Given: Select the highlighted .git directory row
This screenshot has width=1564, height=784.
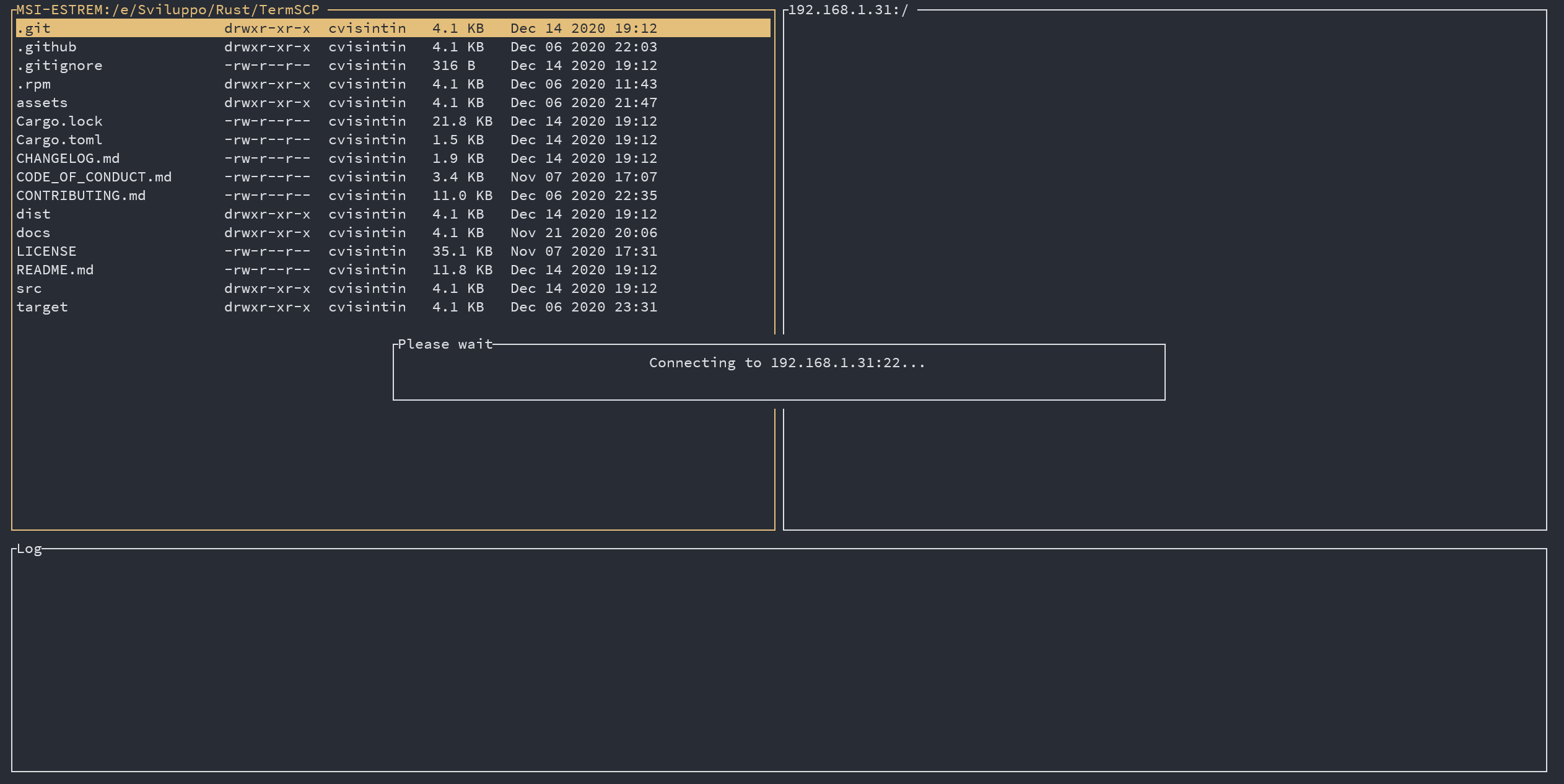Looking at the screenshot, I should click(34, 28).
